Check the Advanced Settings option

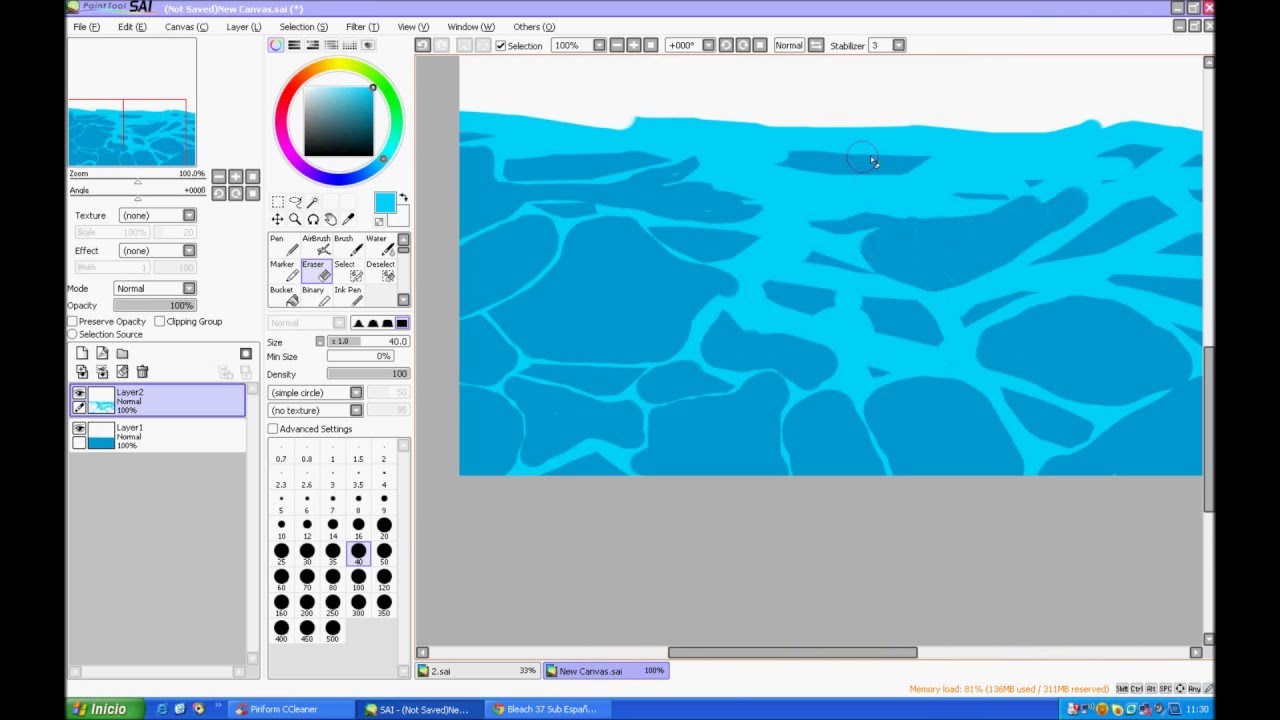[272, 428]
